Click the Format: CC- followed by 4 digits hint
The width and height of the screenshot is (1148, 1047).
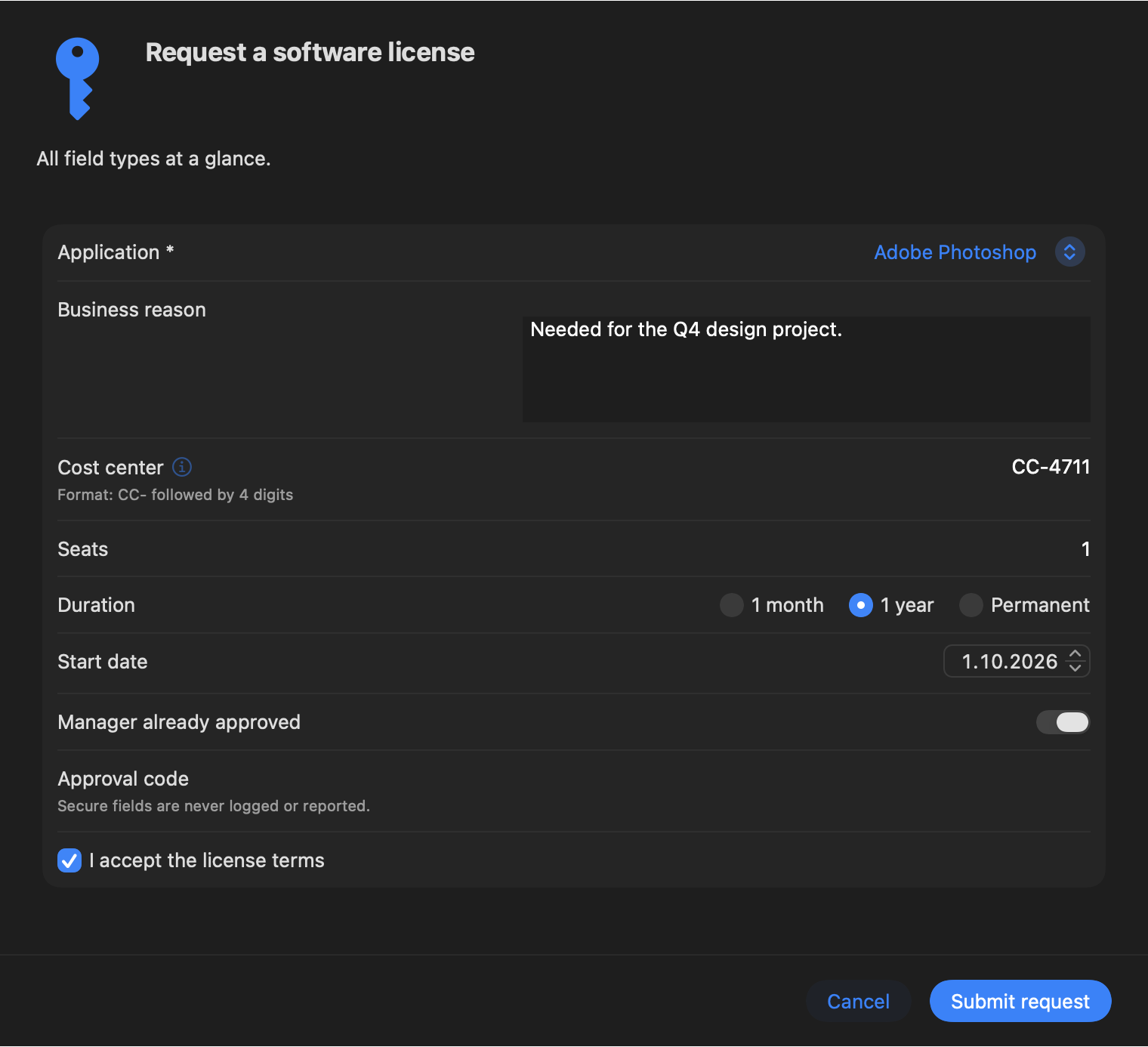pyautogui.click(x=175, y=495)
